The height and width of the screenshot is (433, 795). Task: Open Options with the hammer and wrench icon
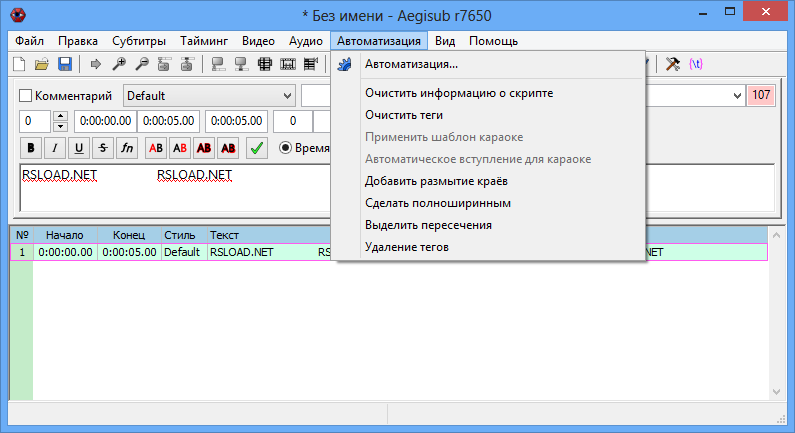tap(672, 64)
